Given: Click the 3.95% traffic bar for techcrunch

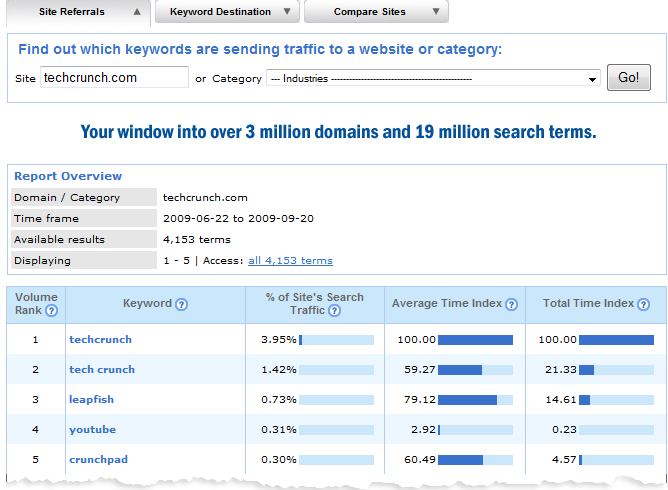Looking at the screenshot, I should (337, 340).
